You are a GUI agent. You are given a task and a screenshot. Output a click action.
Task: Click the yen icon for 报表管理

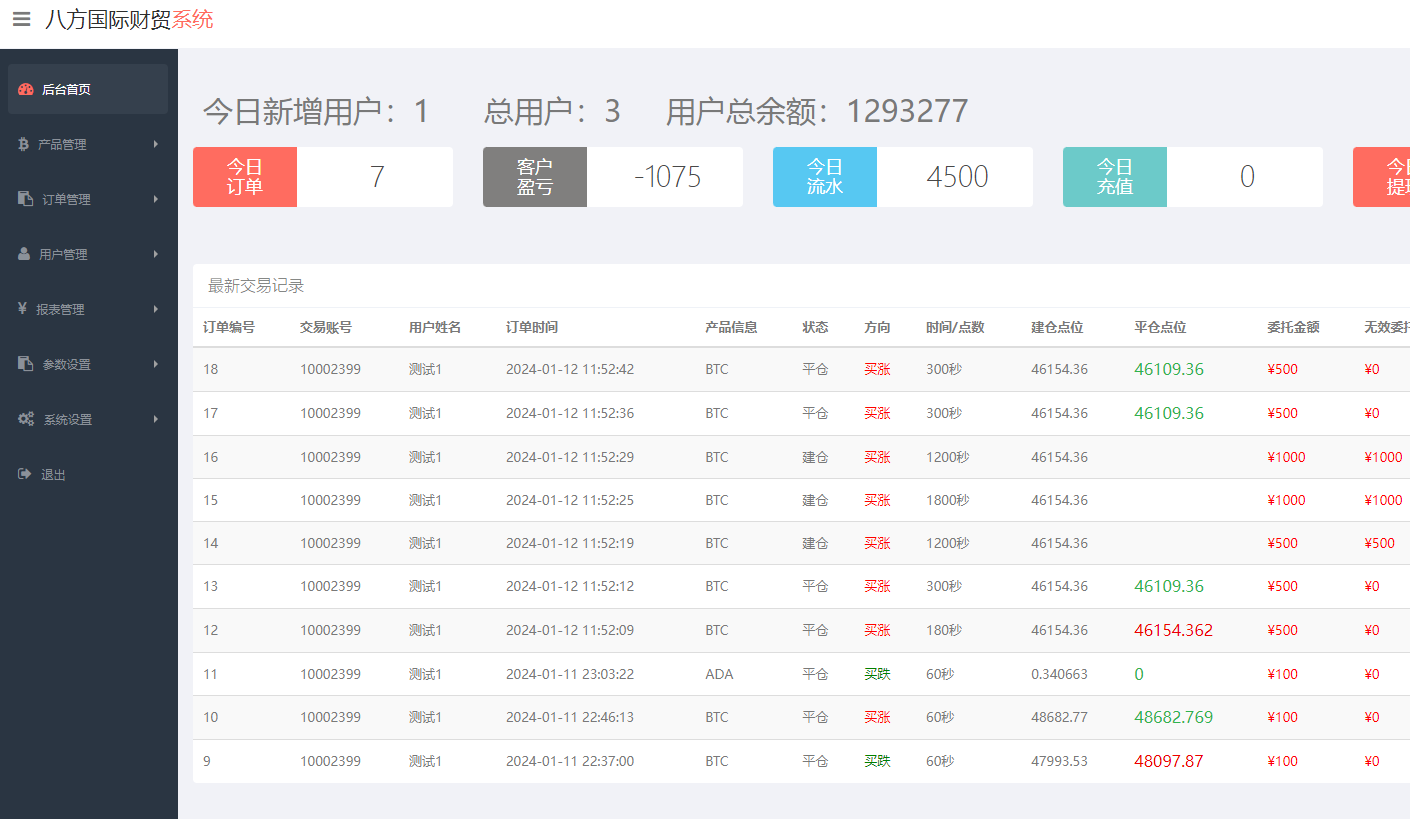[22, 309]
